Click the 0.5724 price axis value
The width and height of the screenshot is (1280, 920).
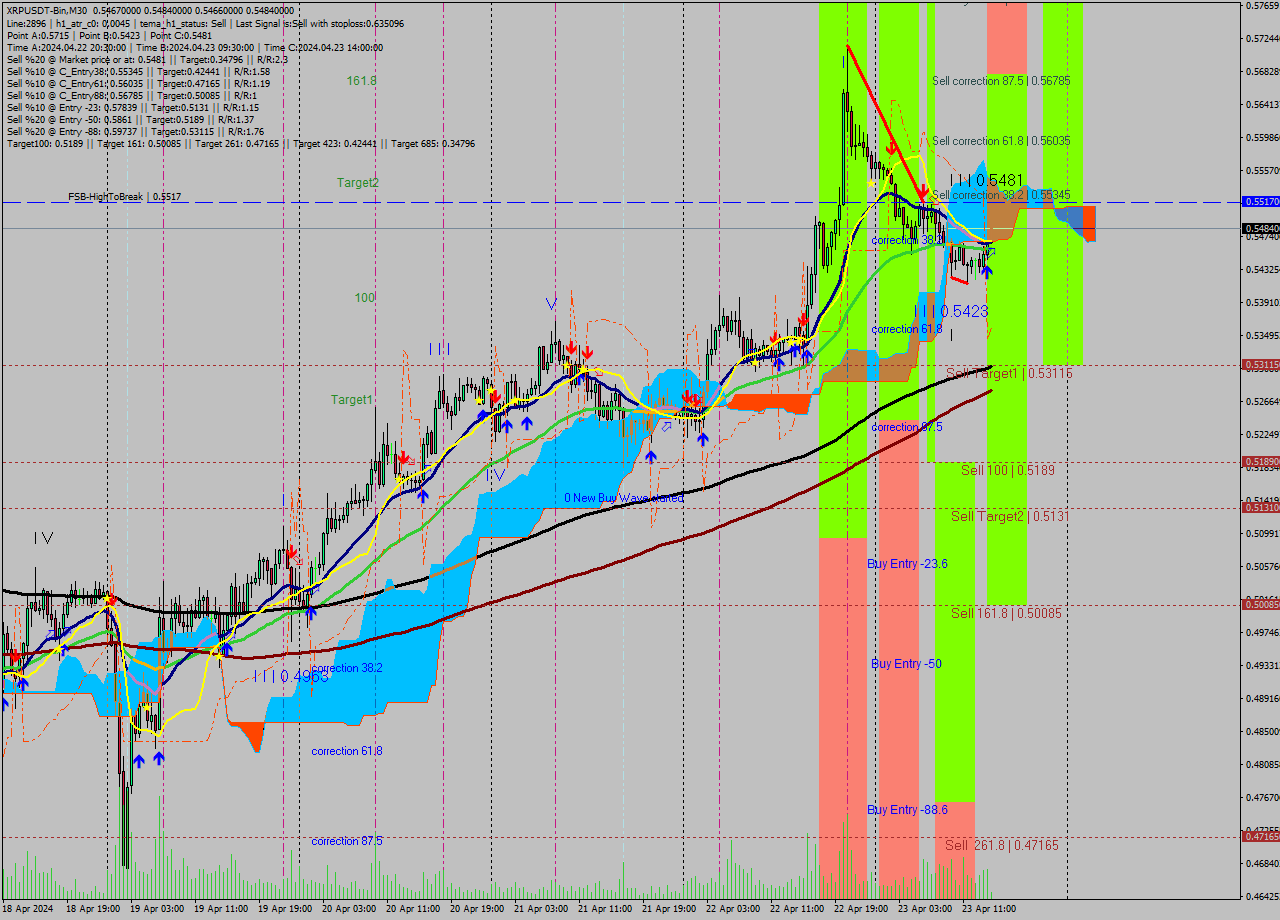click(1263, 39)
